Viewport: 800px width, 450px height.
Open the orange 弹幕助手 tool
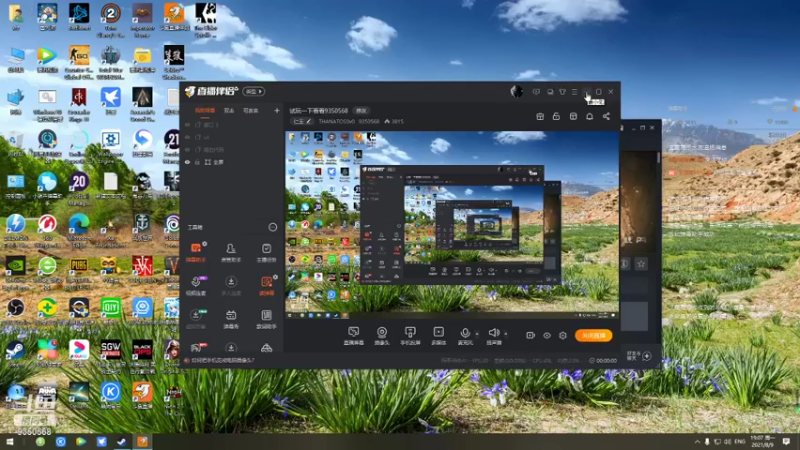[x=196, y=252]
